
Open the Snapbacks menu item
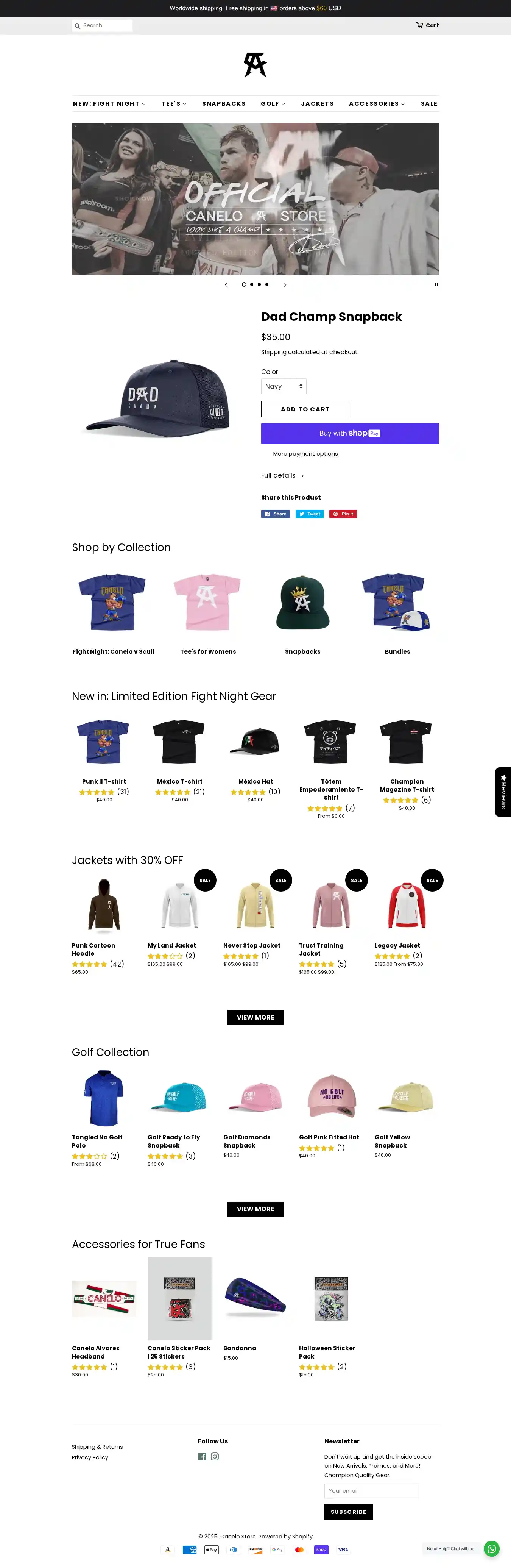tap(224, 103)
